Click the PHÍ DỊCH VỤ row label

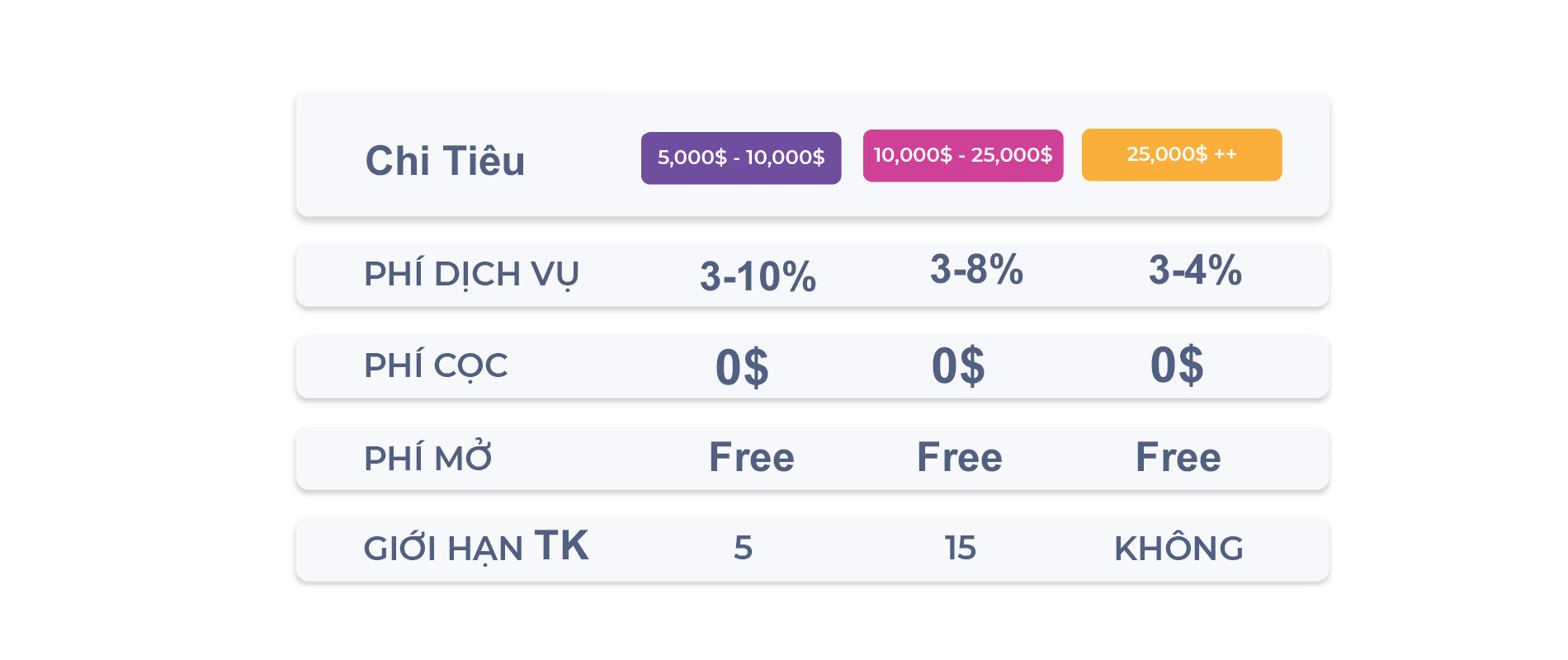coord(471,276)
